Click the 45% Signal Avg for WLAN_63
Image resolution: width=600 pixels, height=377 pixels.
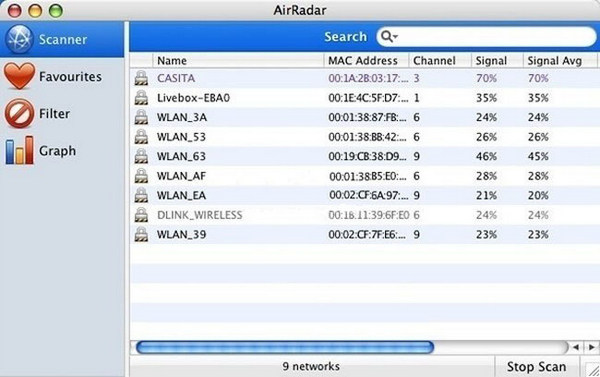tap(538, 157)
